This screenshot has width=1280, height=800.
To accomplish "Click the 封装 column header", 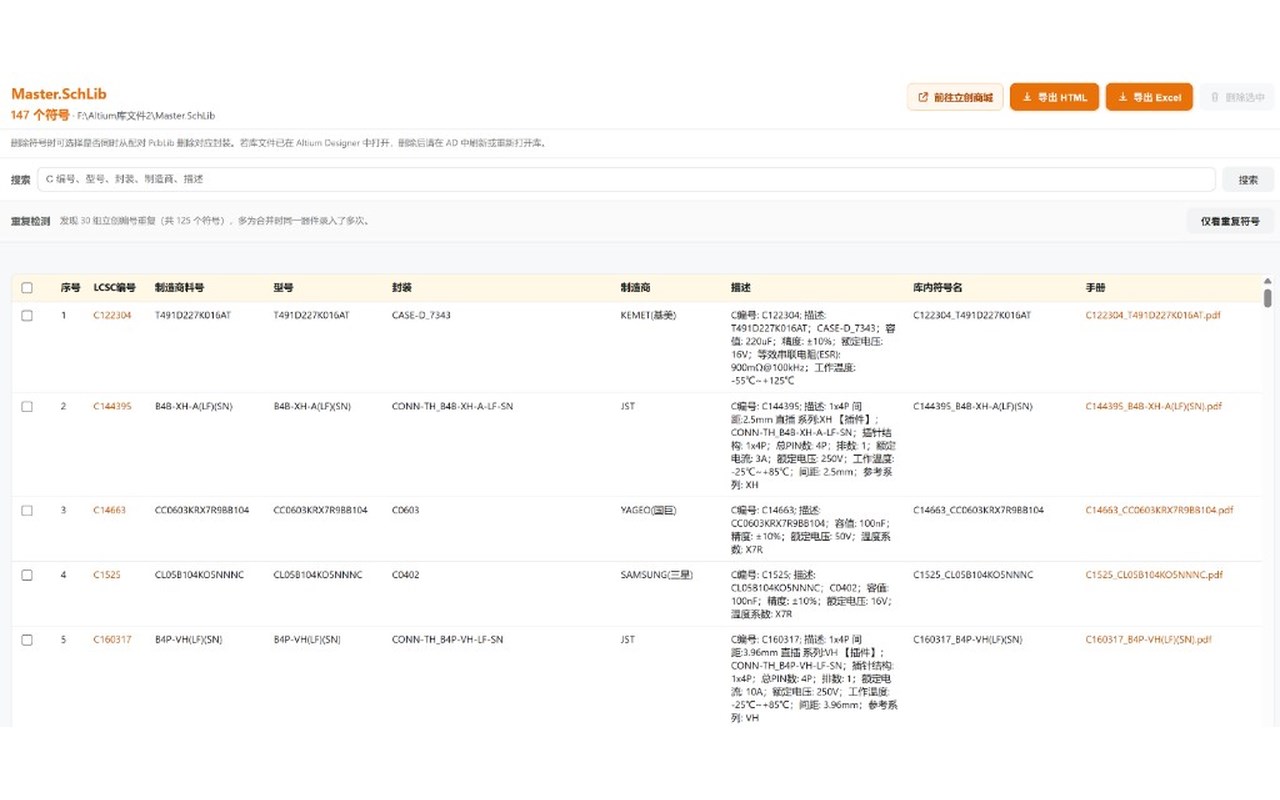I will [x=402, y=288].
